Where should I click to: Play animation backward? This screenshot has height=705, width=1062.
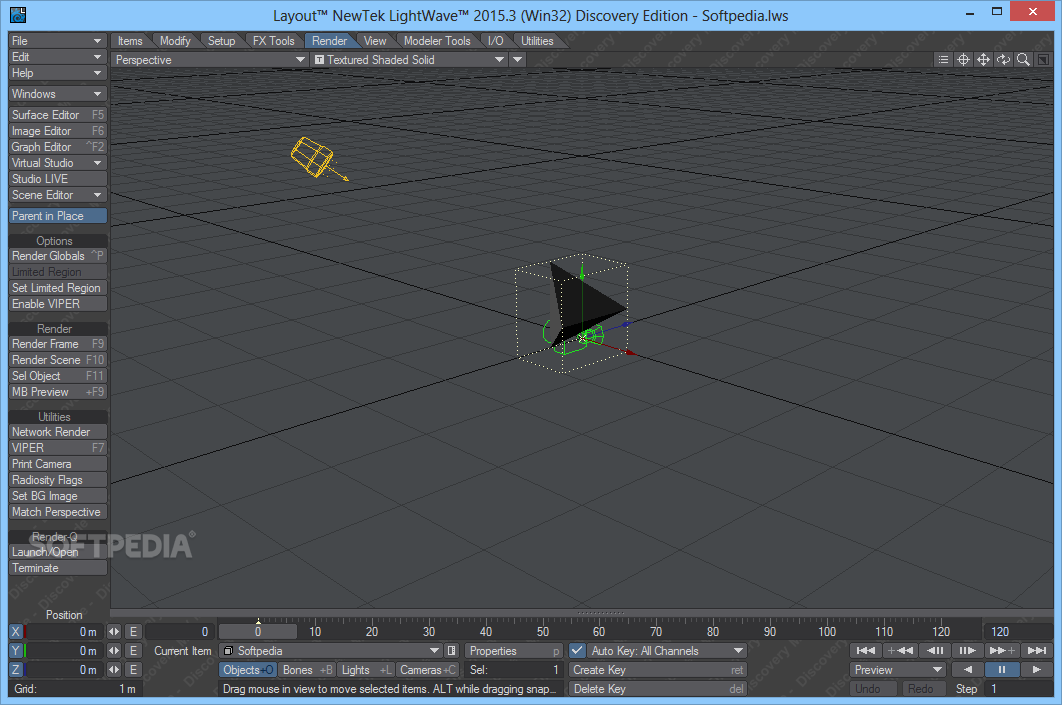(968, 669)
